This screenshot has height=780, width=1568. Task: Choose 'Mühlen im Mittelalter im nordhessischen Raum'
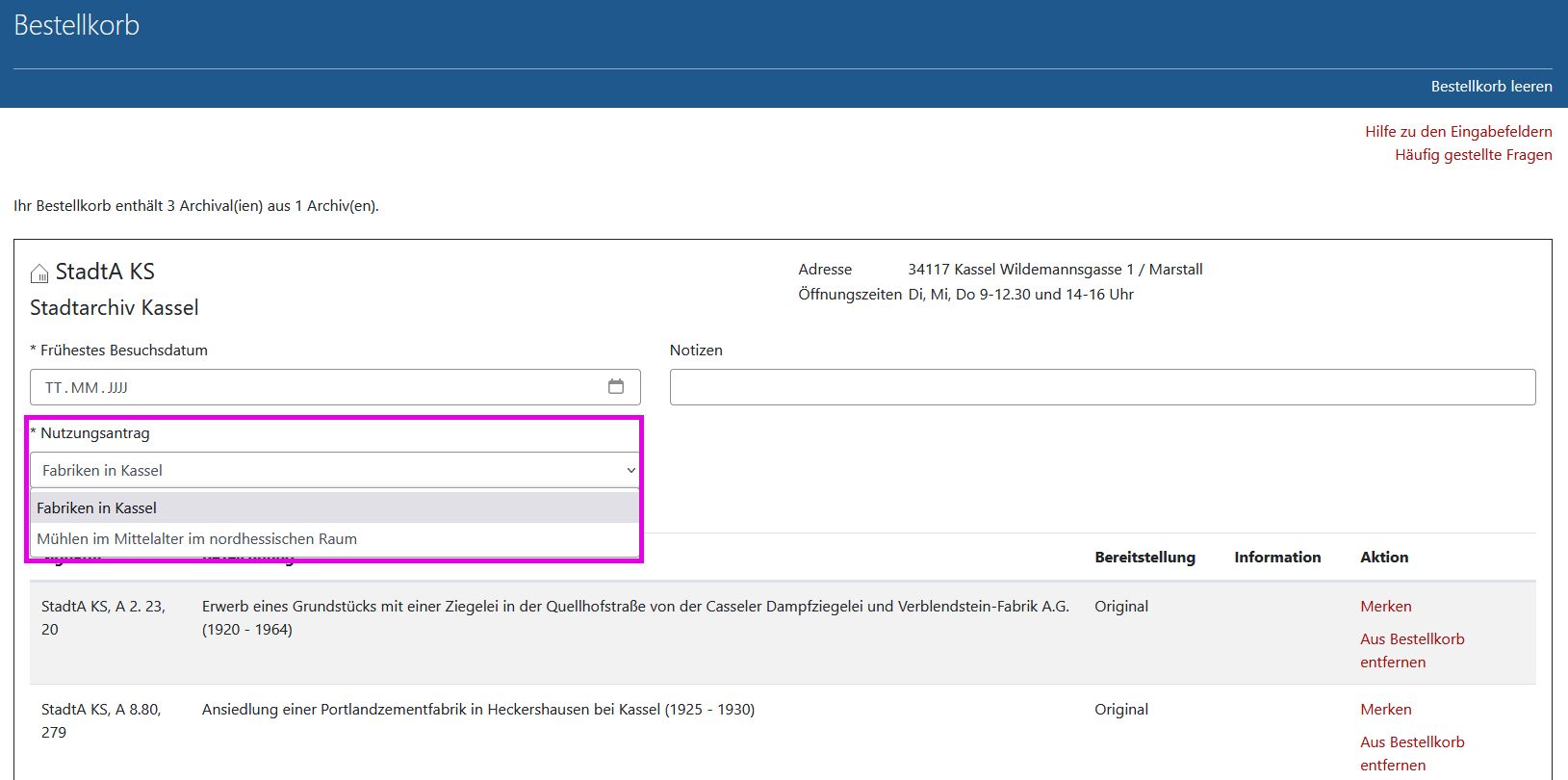[x=335, y=539]
